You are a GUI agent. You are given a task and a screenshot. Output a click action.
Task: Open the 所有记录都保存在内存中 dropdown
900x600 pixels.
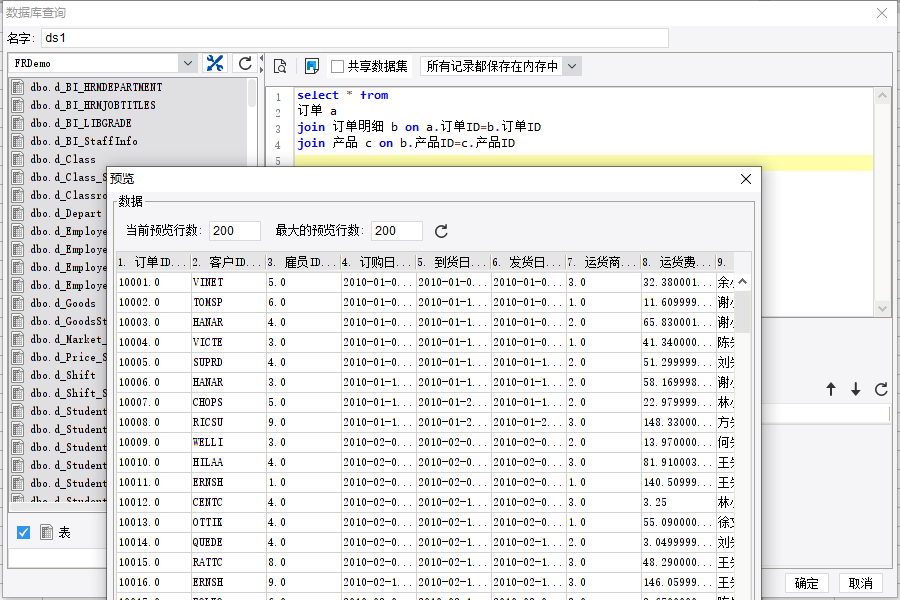572,67
